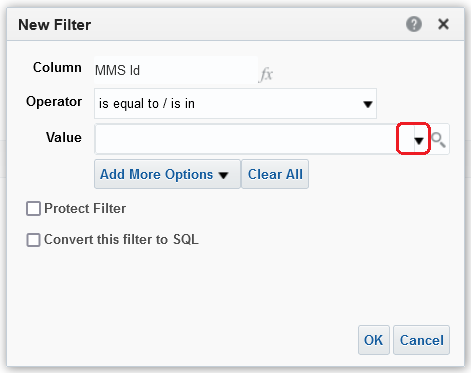Open the Value search magnifier
Viewport: 471px width, 373px height.
click(438, 140)
